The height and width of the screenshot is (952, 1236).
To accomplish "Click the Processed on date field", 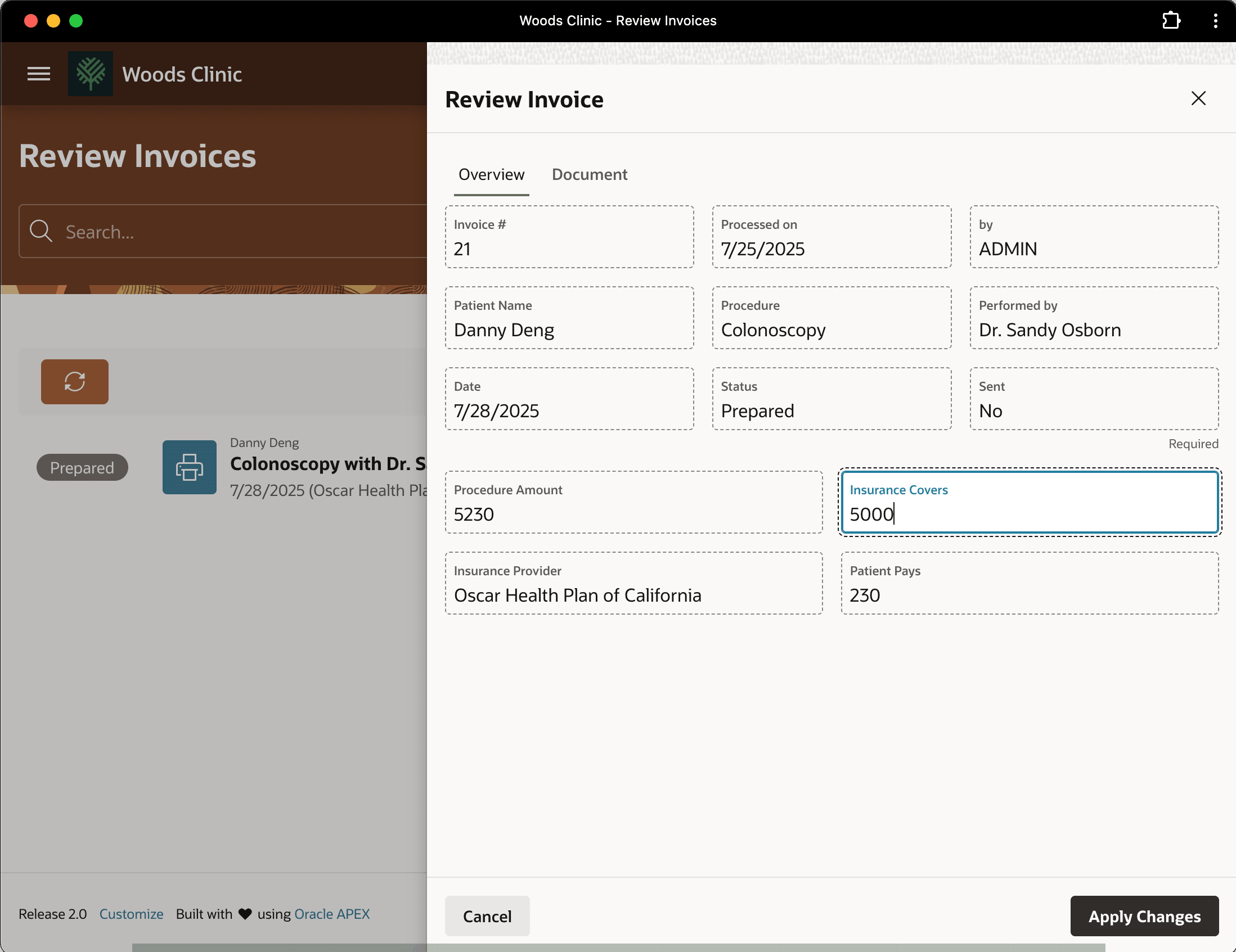I will point(832,237).
